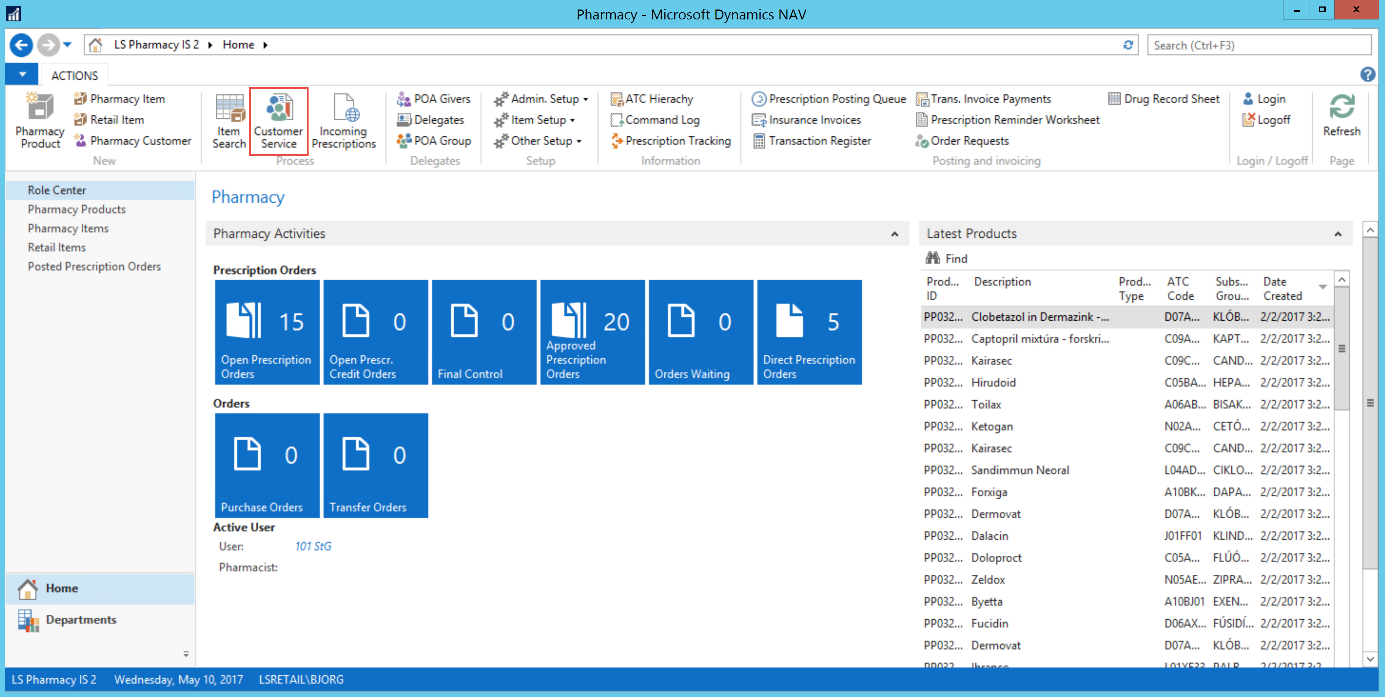
Task: Open the Customer Service ribbon icon
Action: [278, 121]
